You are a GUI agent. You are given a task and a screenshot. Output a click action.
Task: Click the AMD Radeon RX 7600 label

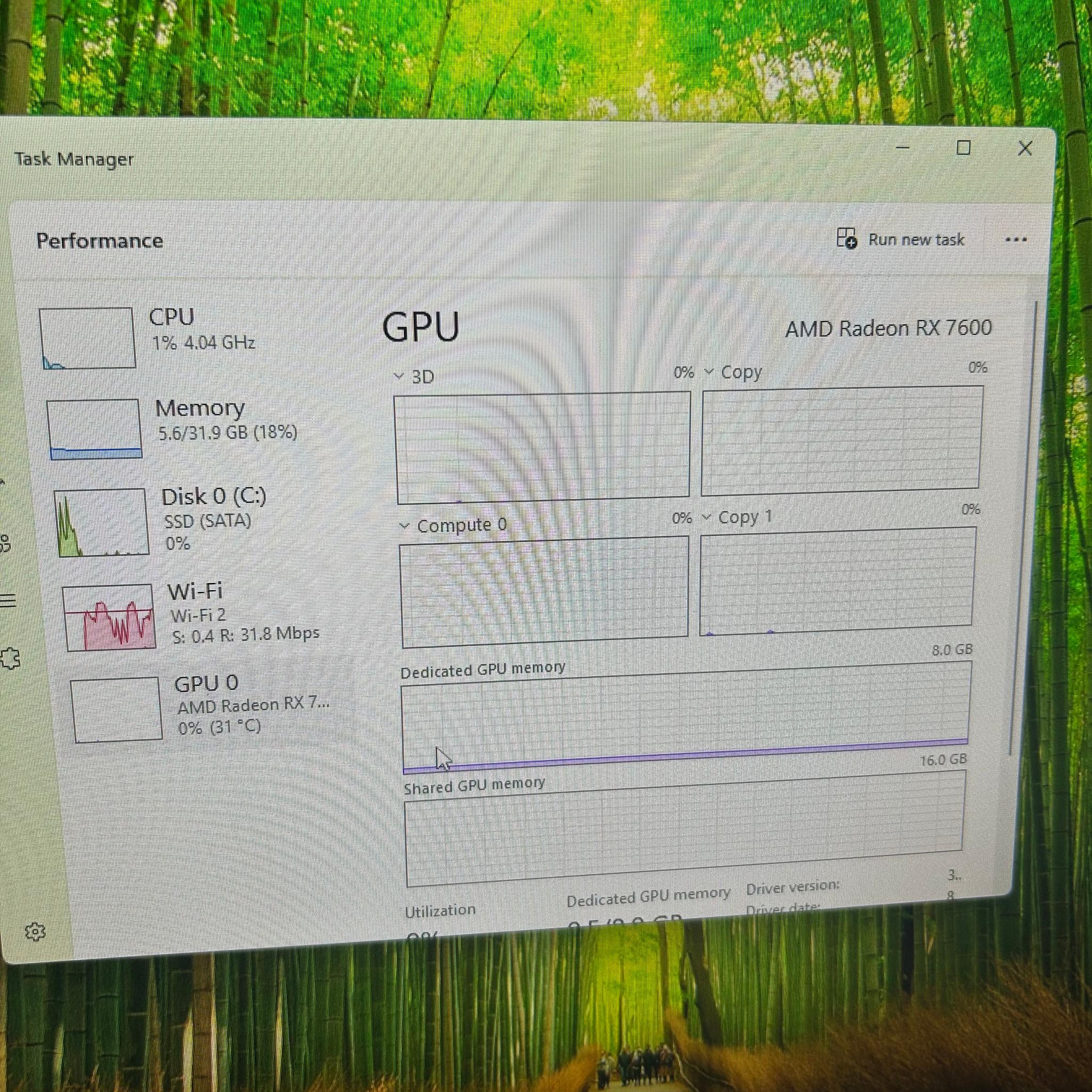point(888,328)
